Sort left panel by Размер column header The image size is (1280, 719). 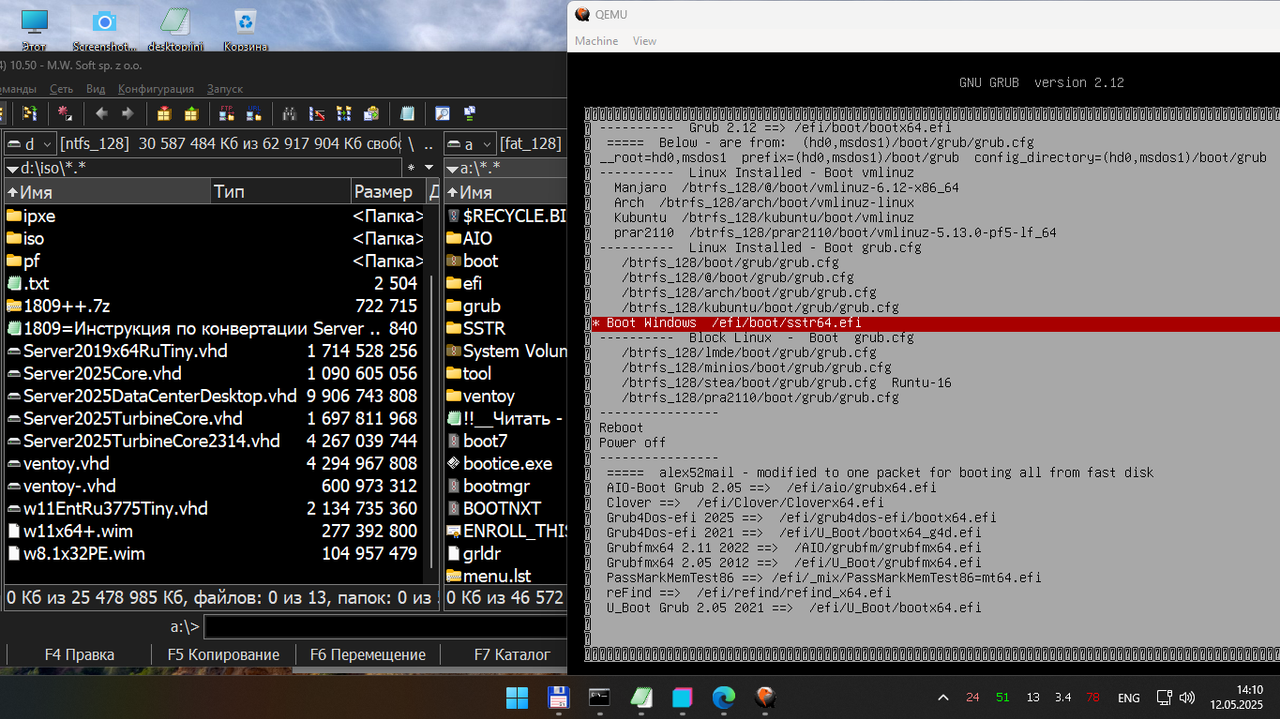[x=388, y=191]
